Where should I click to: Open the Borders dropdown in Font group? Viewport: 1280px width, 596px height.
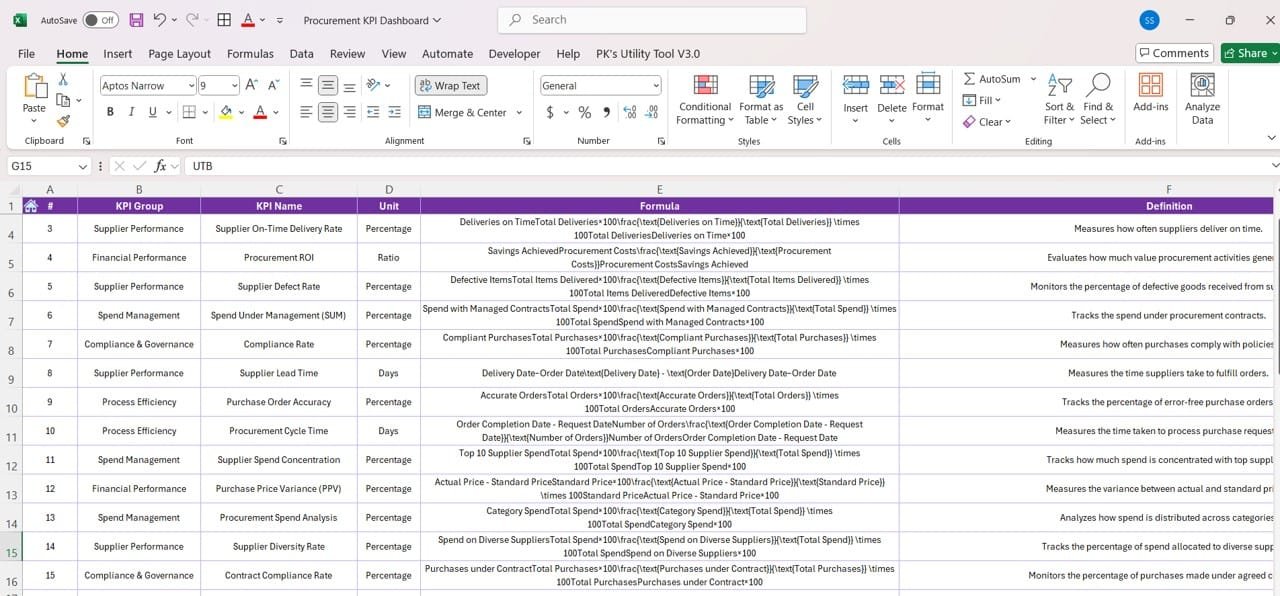pyautogui.click(x=203, y=113)
